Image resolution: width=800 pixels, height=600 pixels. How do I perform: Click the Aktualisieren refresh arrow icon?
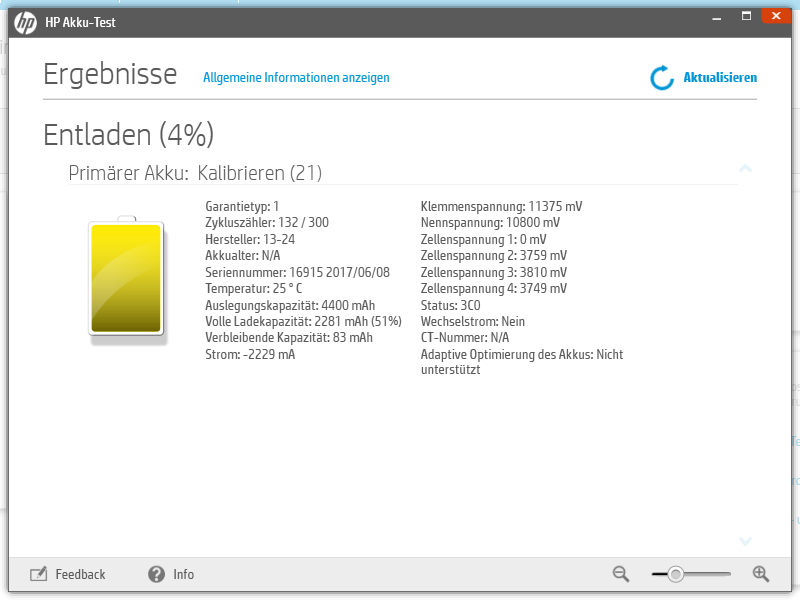pos(662,78)
